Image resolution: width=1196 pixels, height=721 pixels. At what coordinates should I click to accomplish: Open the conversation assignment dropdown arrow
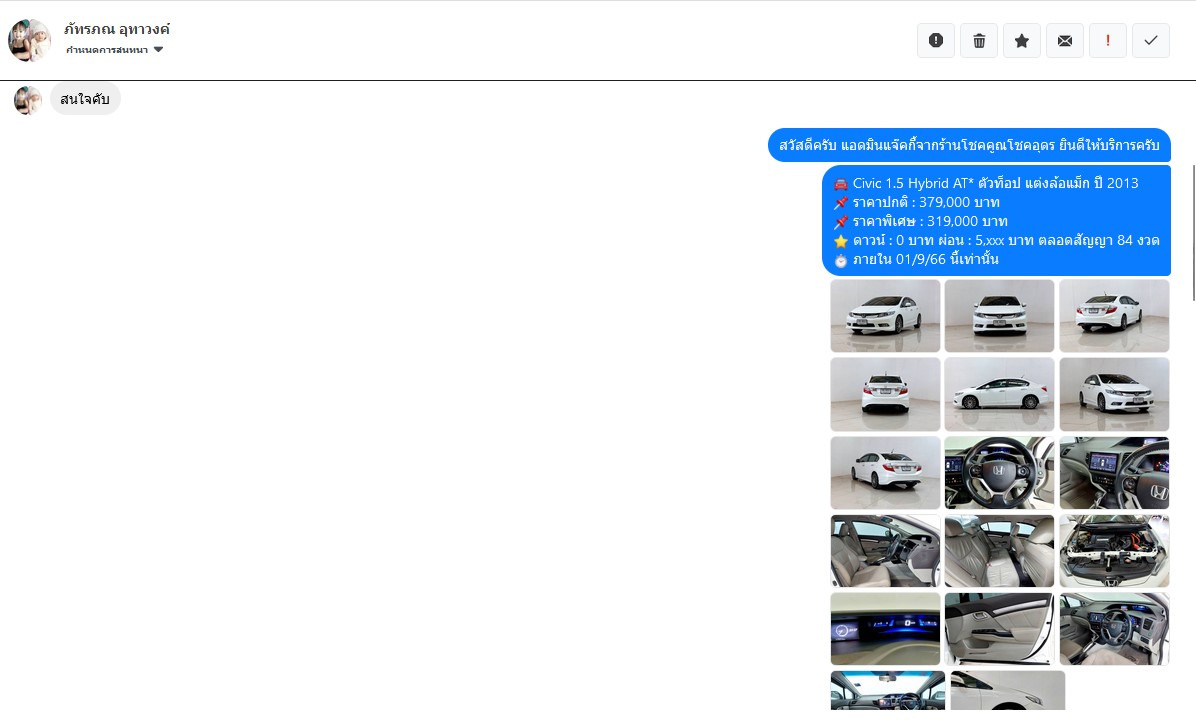(x=159, y=50)
